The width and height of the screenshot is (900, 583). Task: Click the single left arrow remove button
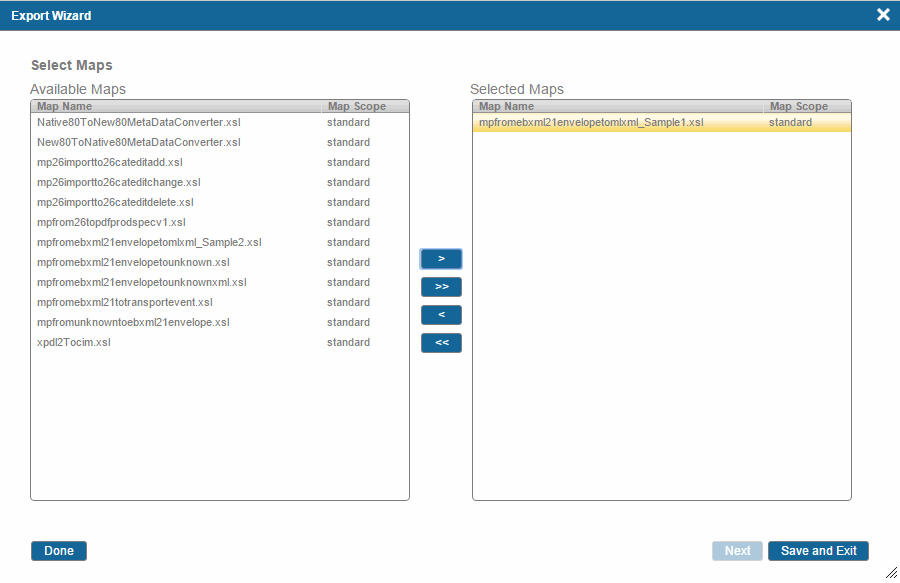(x=441, y=314)
